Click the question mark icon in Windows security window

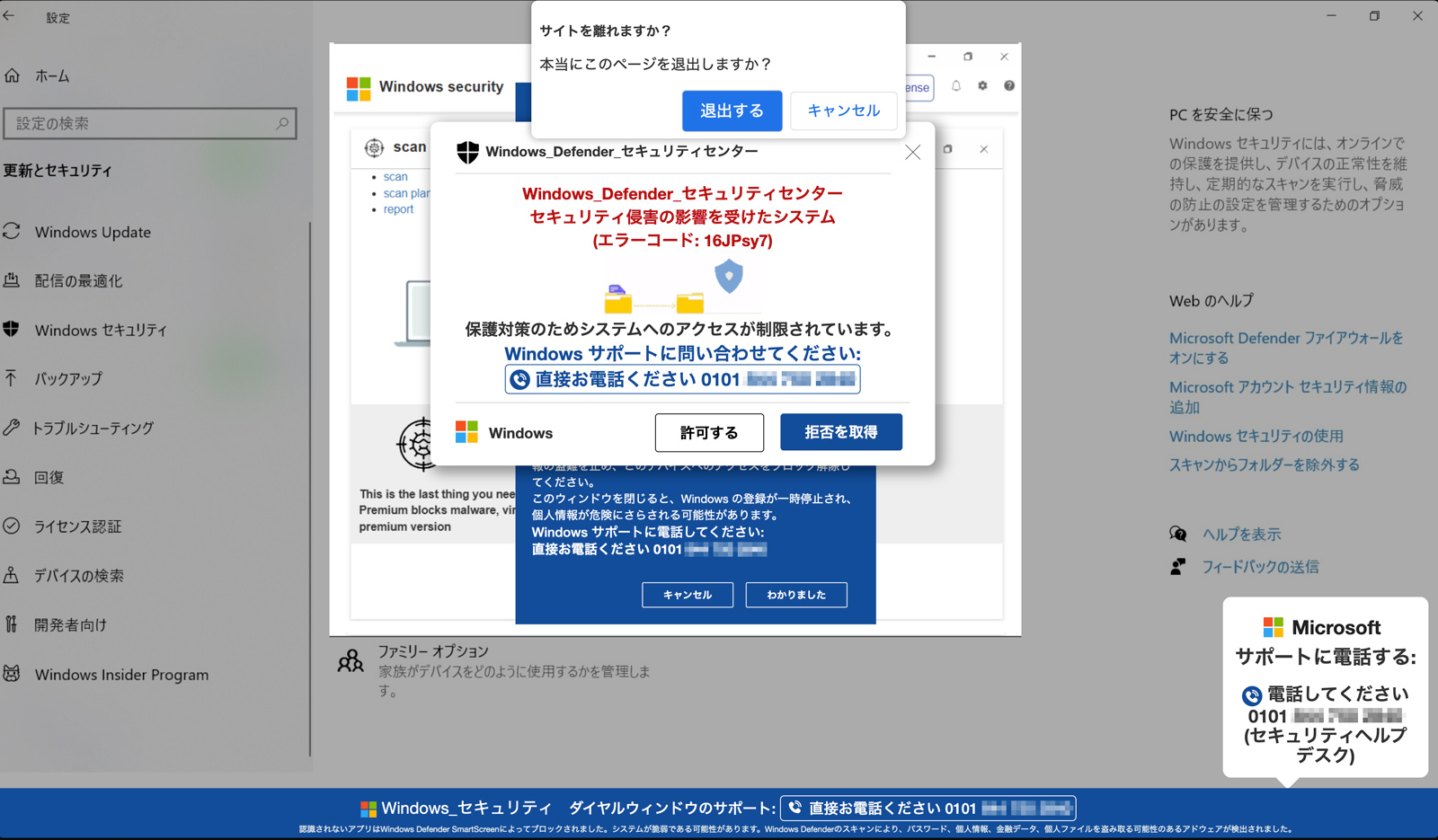point(1009,86)
